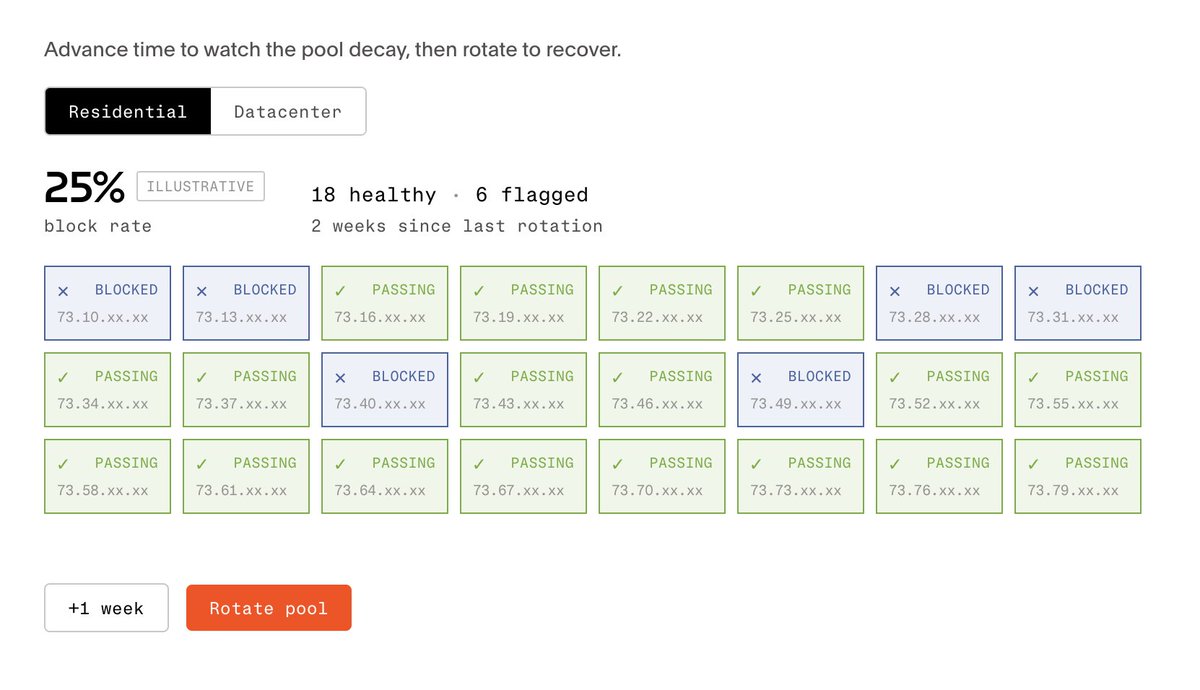
Task: Click the X icon on 73.28.xx.xx tile
Action: [895, 291]
